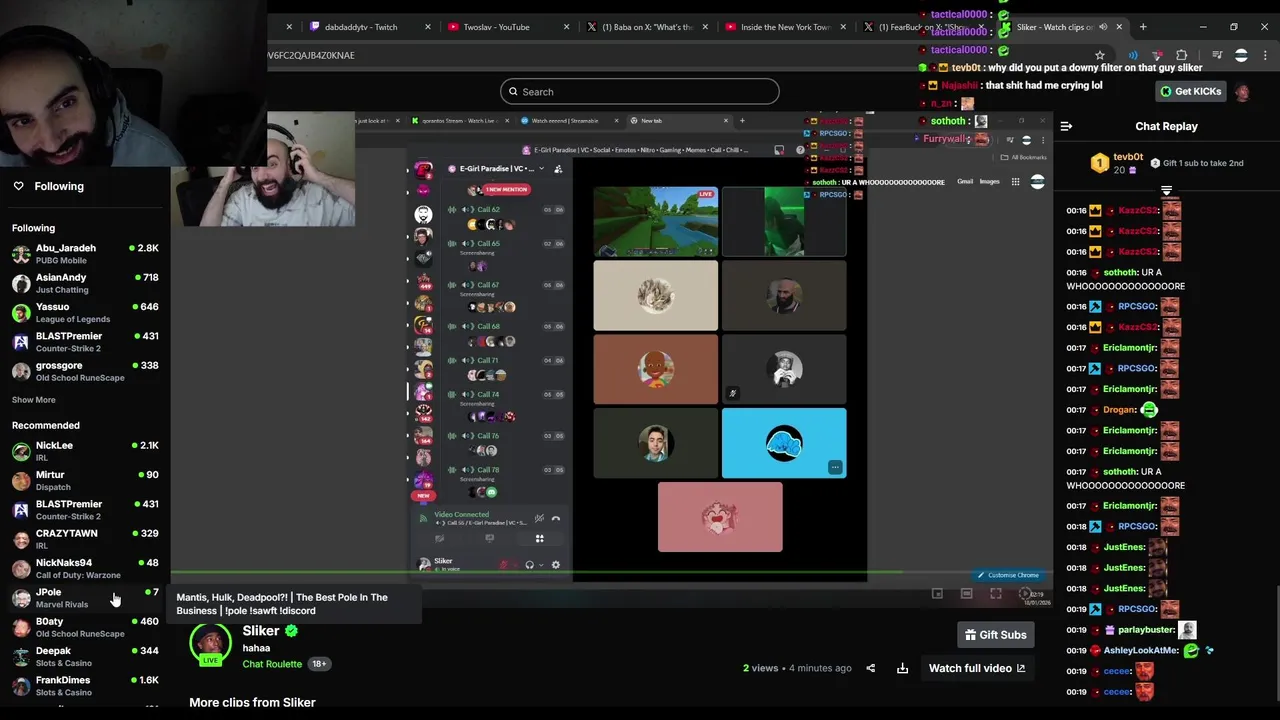
Task: Close the dabdaddytv Twitch tab
Action: [x=428, y=27]
